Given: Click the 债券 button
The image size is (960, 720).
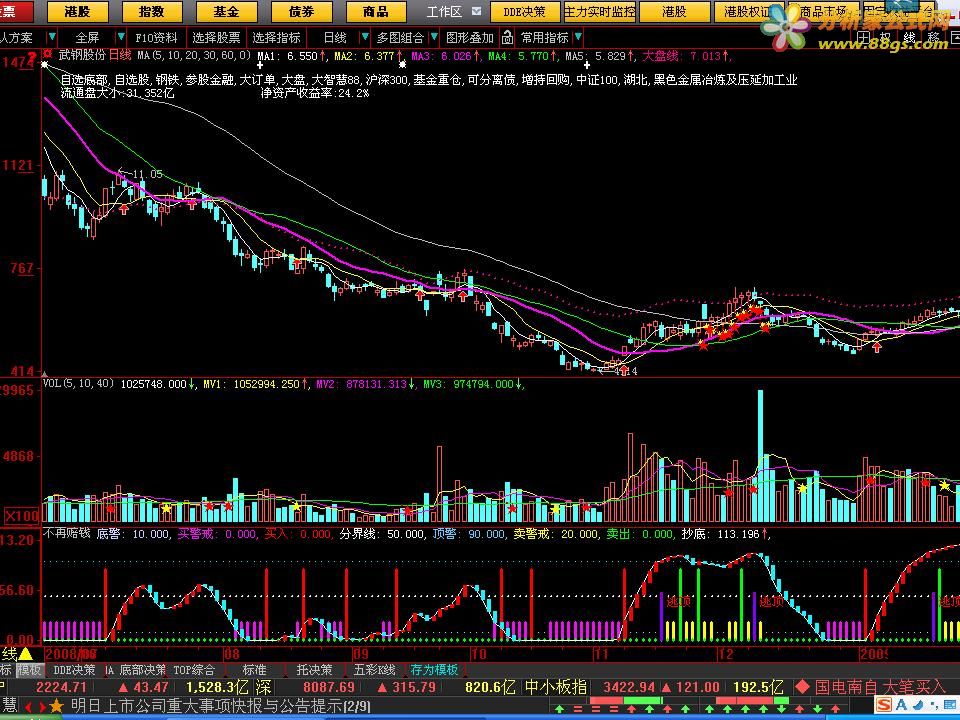Looking at the screenshot, I should coord(301,12).
